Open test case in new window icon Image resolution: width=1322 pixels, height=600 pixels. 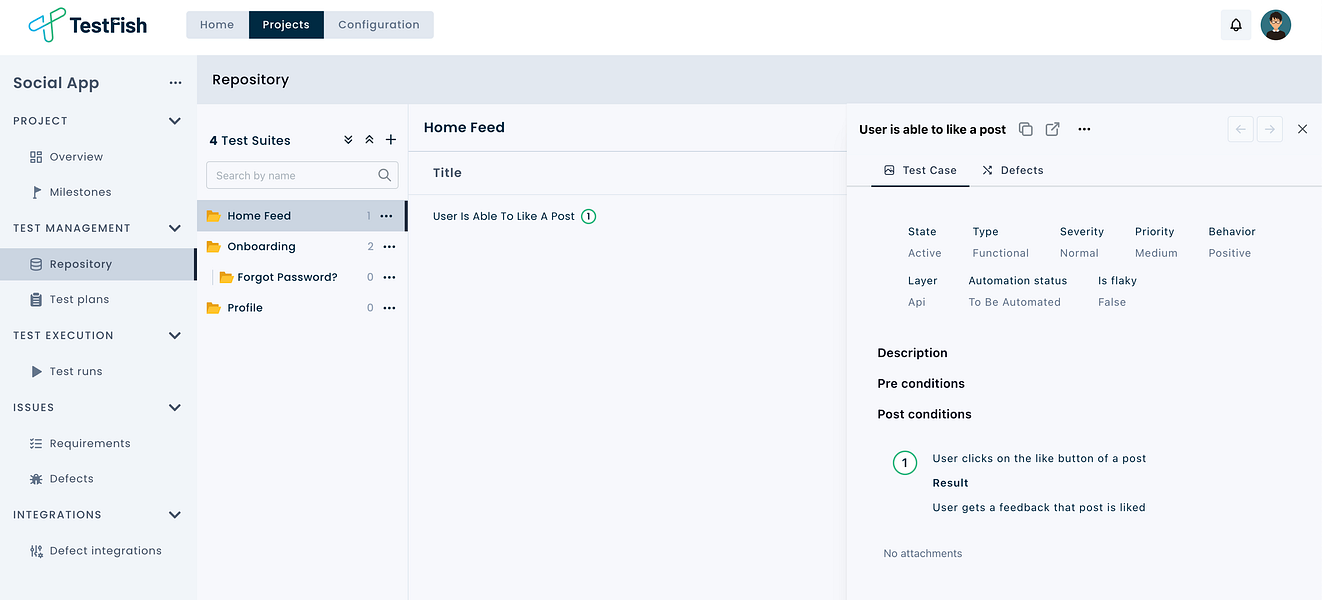pos(1052,129)
